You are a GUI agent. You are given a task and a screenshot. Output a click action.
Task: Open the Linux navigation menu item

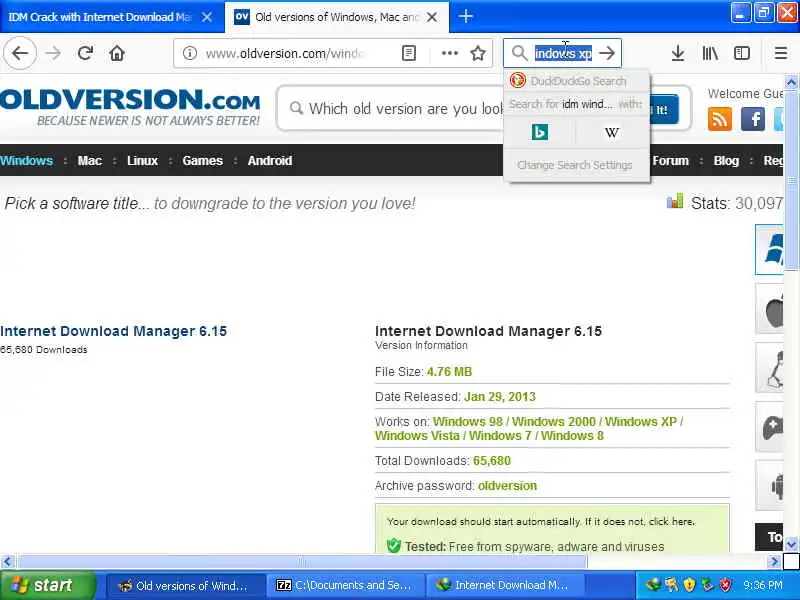coord(142,160)
